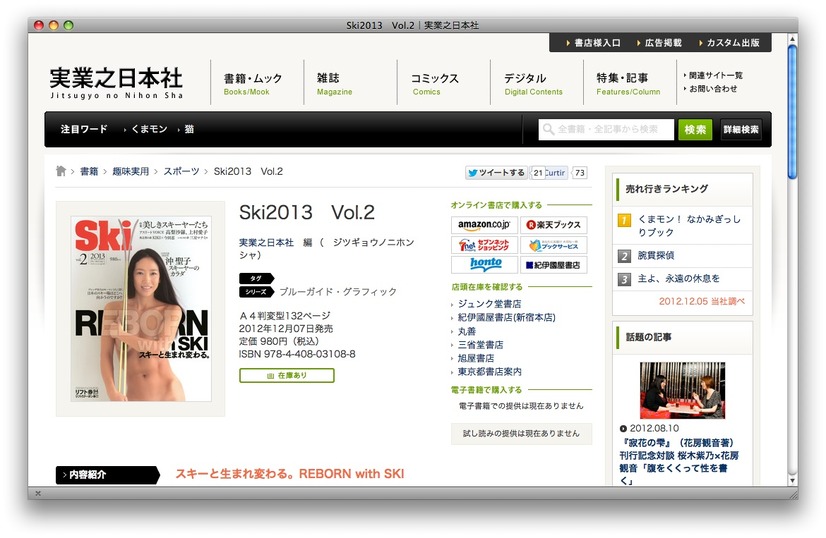
Task: Click the tweet count 21 bubble
Action: click(x=537, y=173)
